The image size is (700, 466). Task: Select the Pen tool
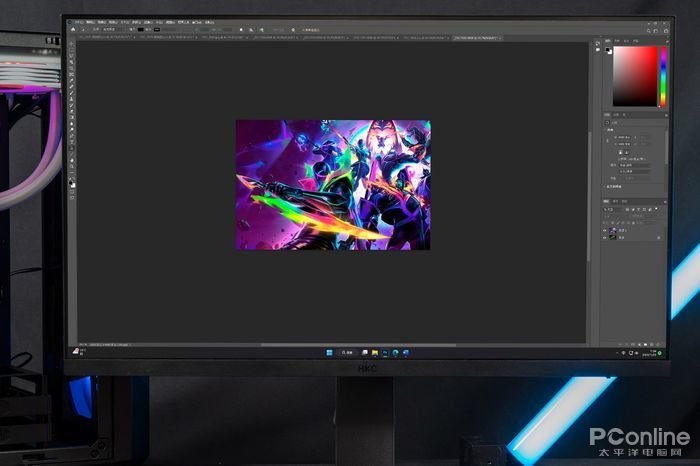coord(72,136)
